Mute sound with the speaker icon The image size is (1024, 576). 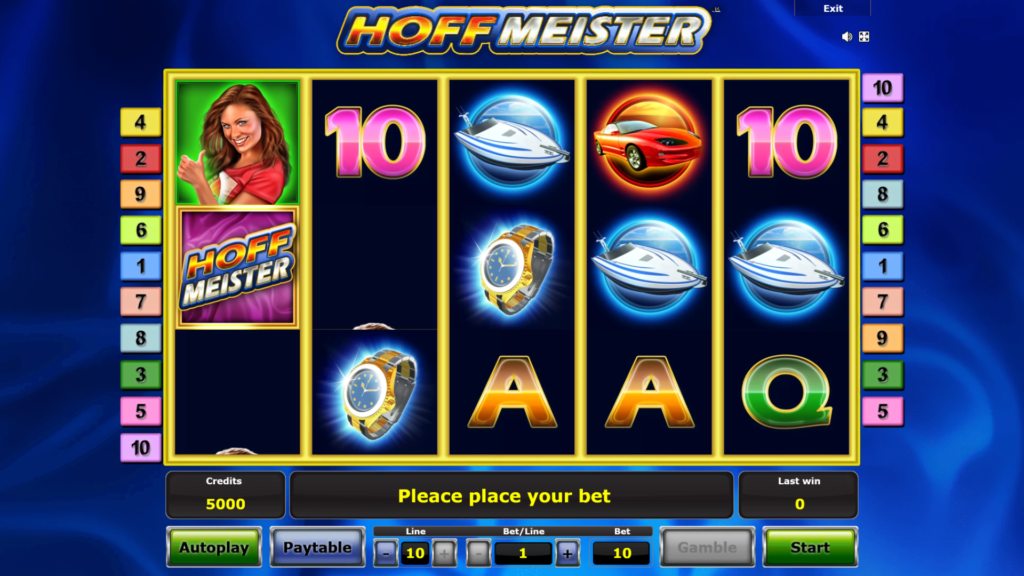846,37
